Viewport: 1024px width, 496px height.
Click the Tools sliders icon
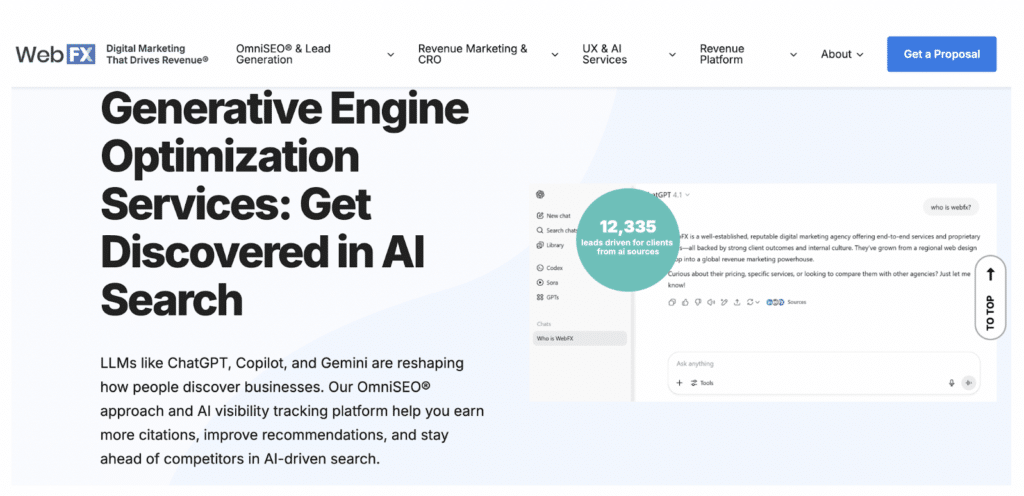[694, 383]
